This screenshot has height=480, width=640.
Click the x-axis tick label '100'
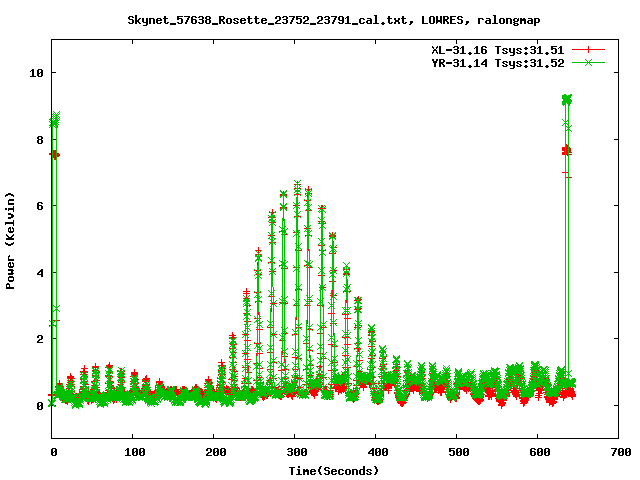click(135, 452)
